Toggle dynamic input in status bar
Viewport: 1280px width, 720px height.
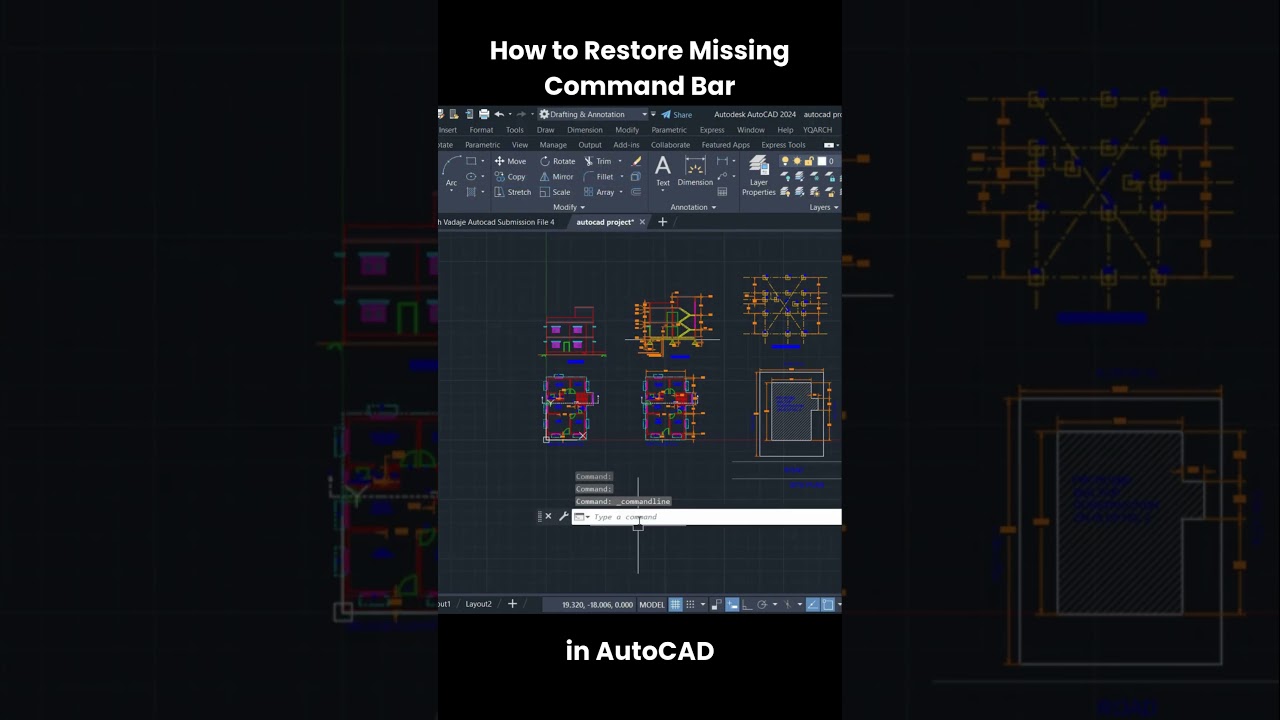pos(732,604)
